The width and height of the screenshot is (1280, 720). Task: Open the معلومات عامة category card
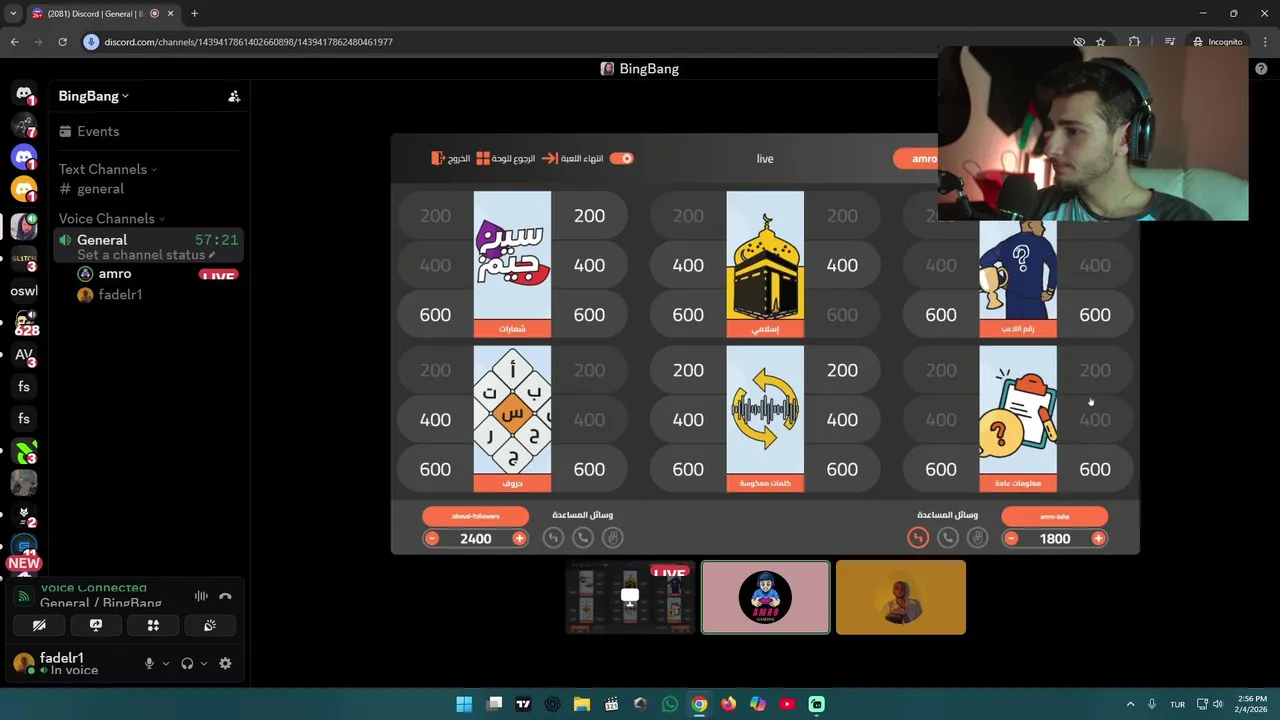(1018, 418)
